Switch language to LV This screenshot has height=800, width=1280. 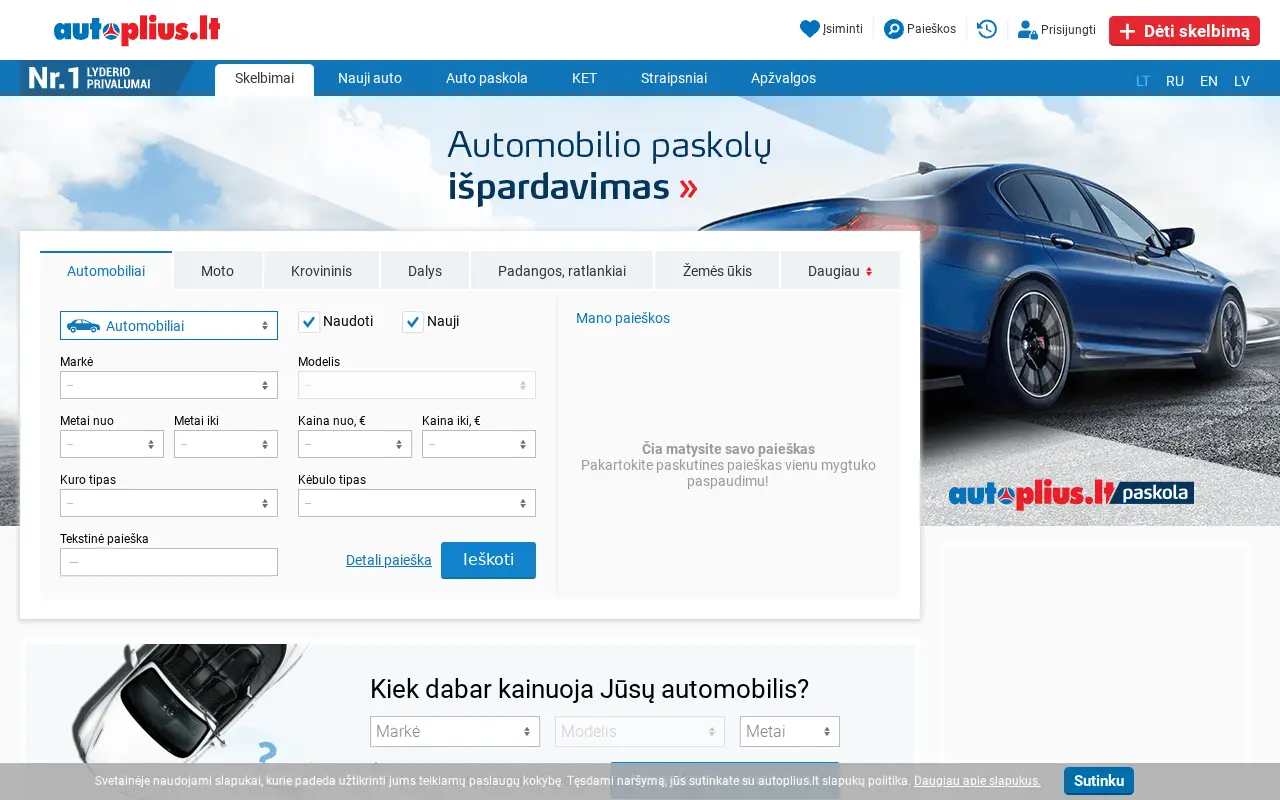coord(1242,81)
